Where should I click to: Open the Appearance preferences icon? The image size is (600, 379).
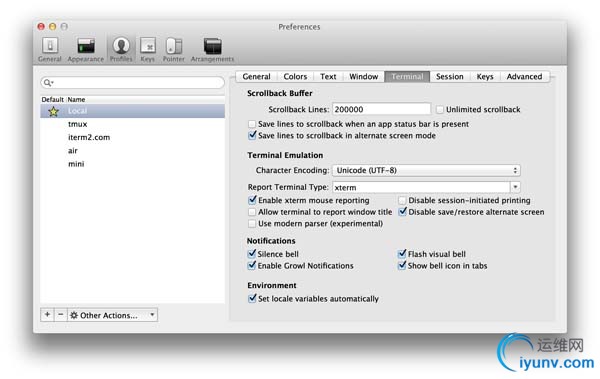point(86,49)
